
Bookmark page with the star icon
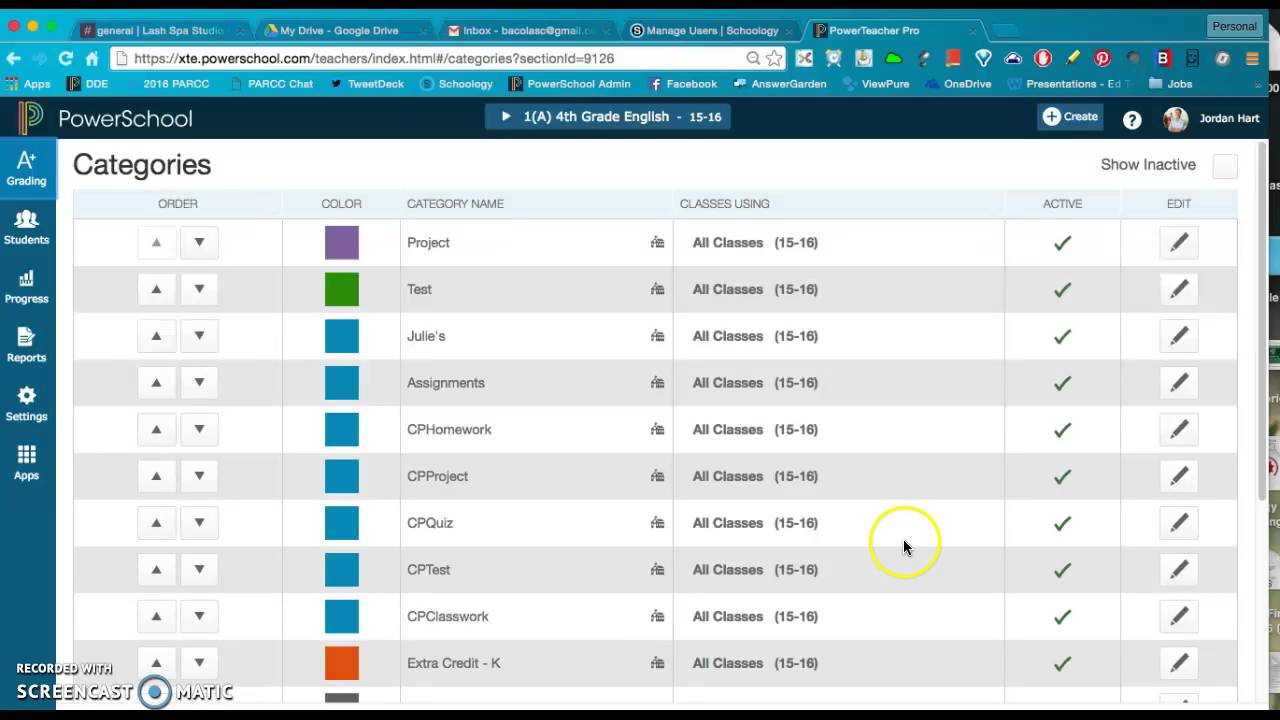(774, 58)
